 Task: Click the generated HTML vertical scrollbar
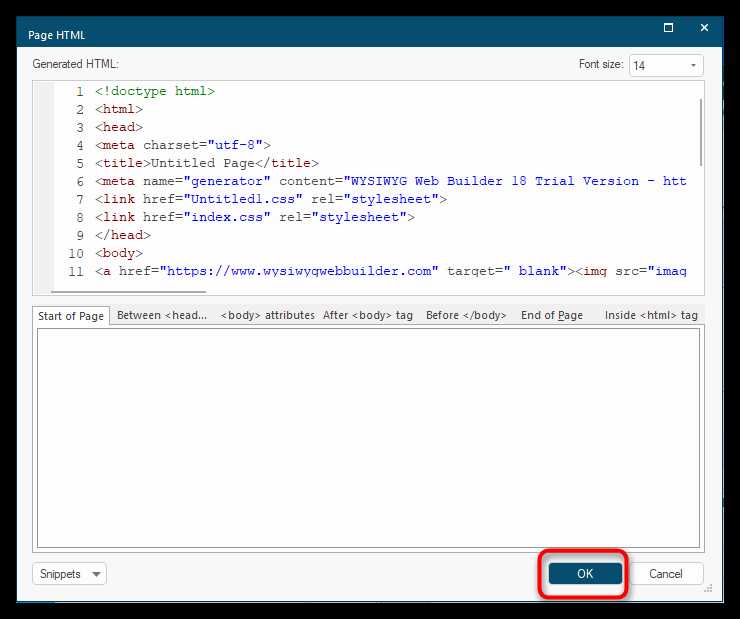pos(701,130)
